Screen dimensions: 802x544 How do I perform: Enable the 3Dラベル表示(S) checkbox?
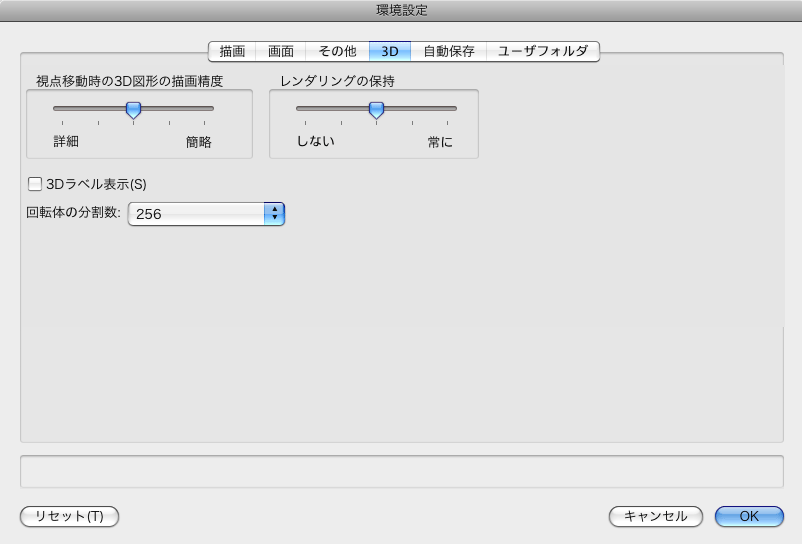coord(36,184)
